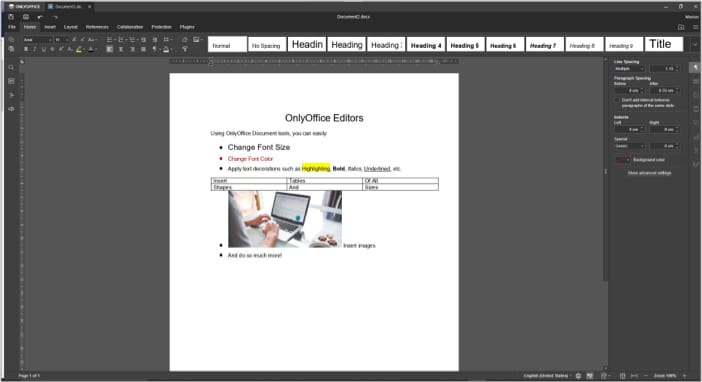Open the Insert tab

[x=50, y=27]
